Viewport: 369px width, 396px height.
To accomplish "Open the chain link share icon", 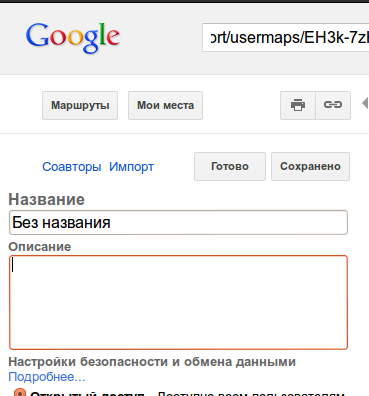I will point(333,105).
